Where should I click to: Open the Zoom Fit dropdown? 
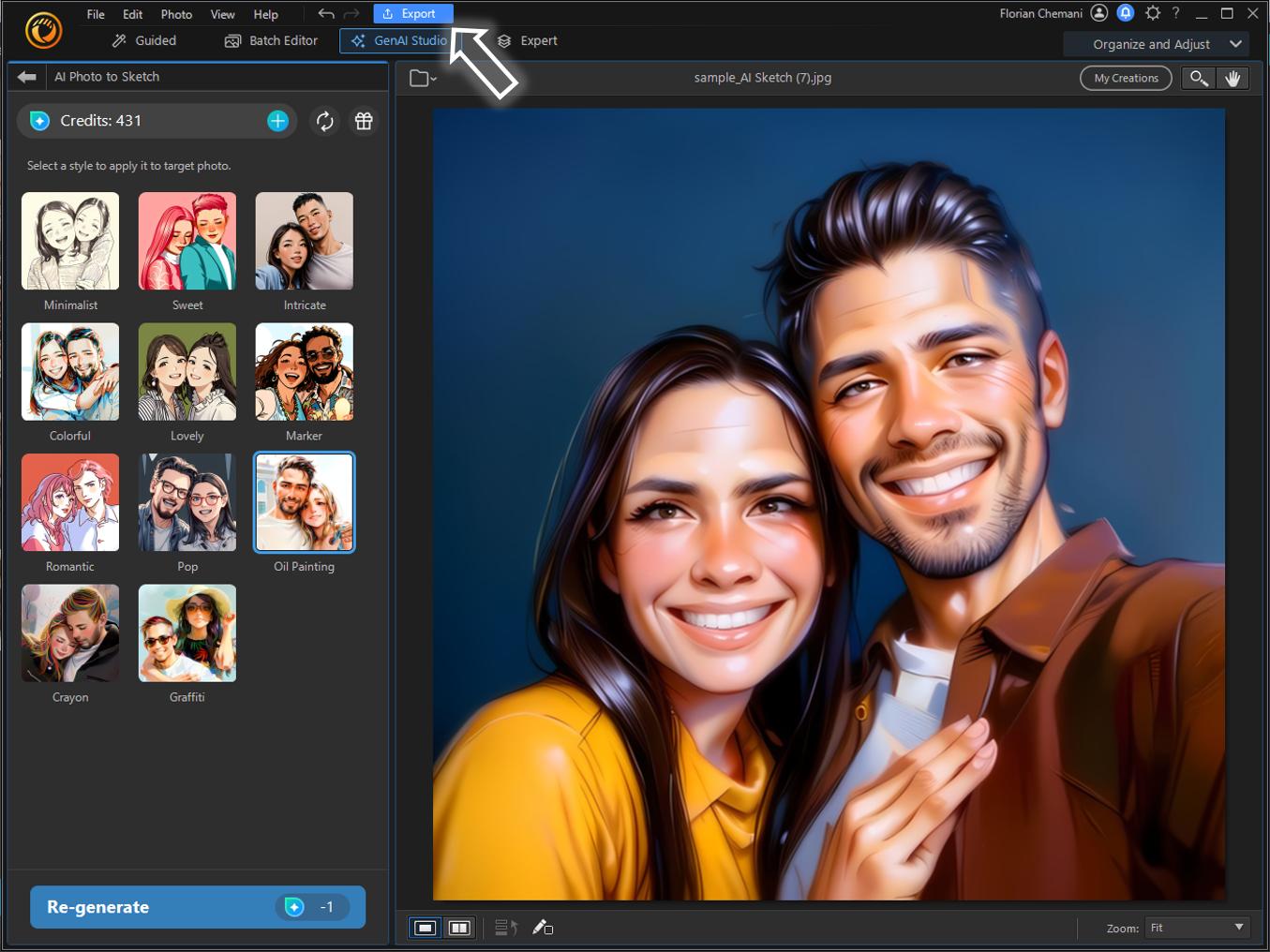[x=1195, y=928]
